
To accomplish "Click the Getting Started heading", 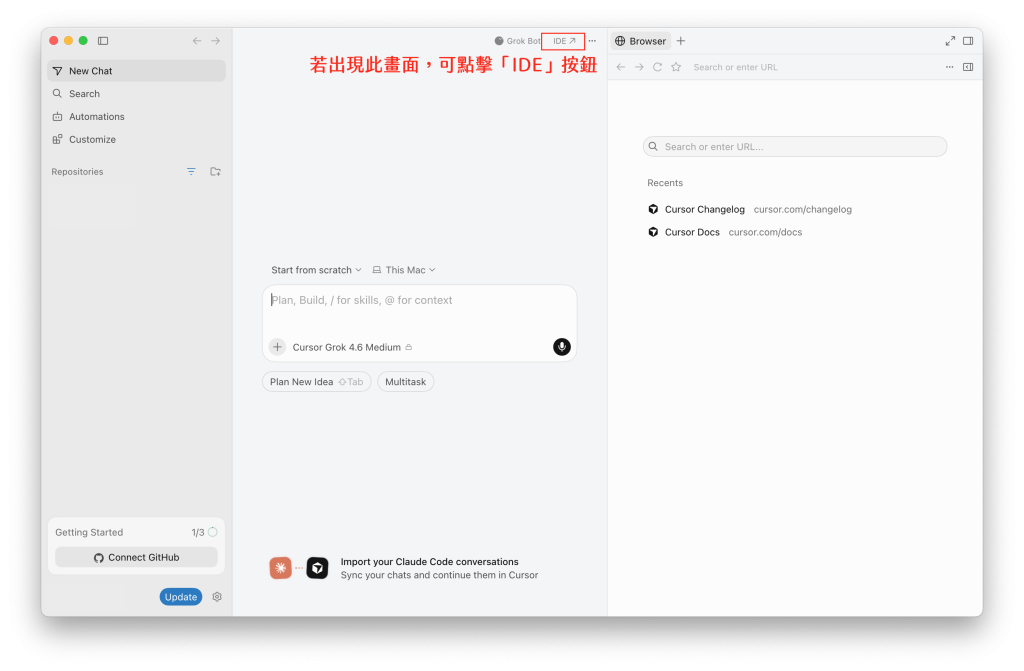I will click(89, 532).
